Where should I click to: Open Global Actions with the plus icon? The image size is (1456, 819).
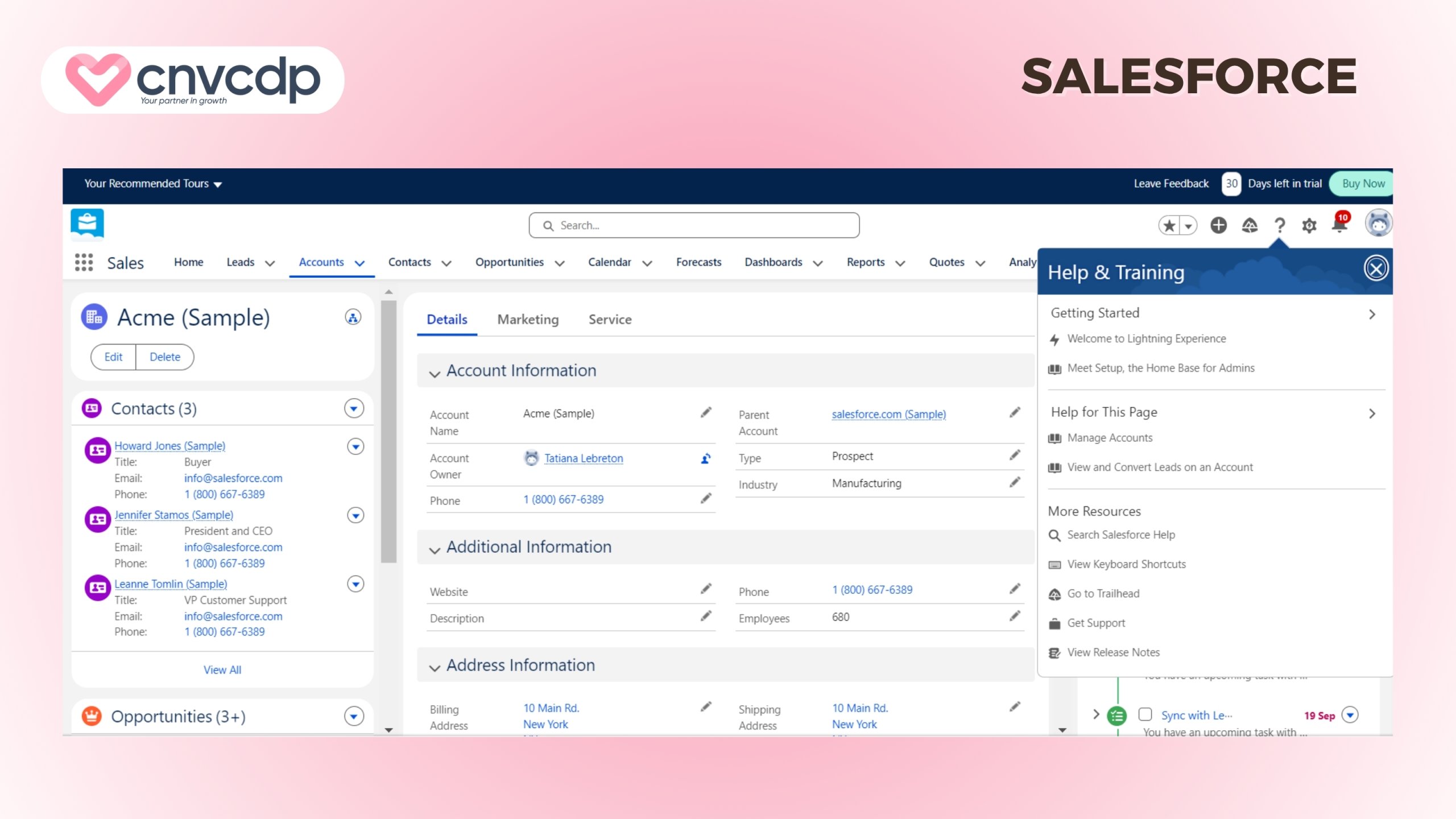1219,225
